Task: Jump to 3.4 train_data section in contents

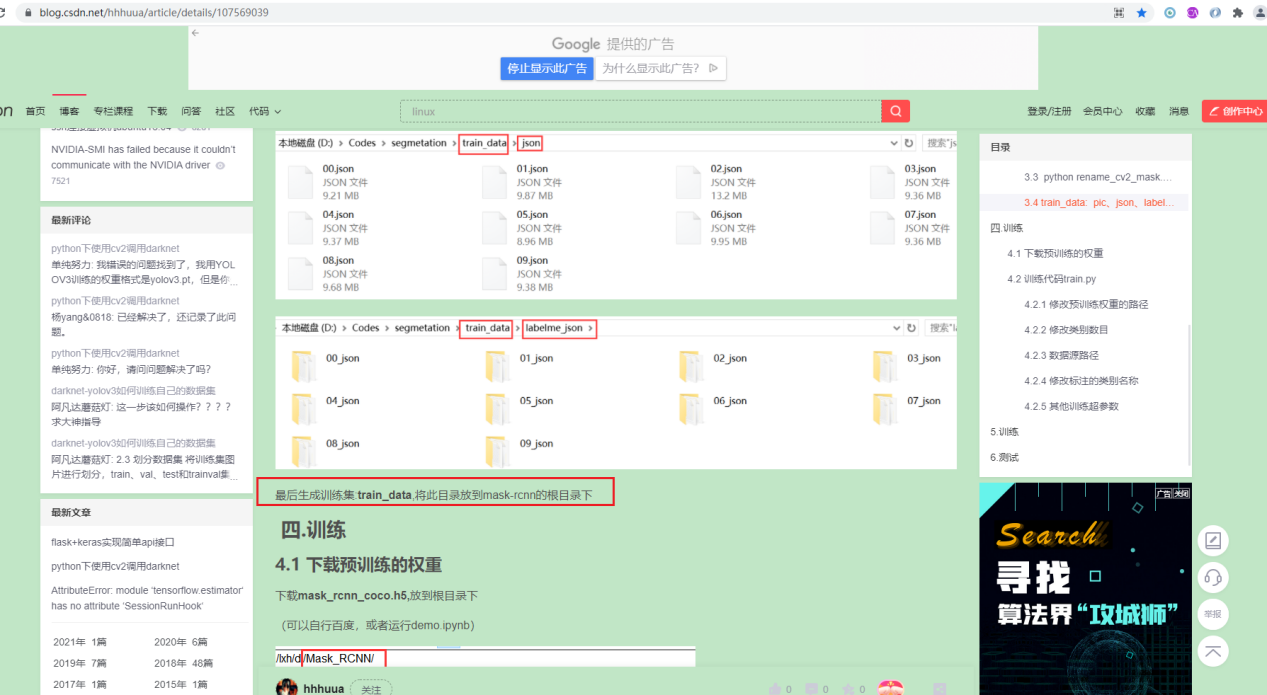Action: (x=1099, y=202)
